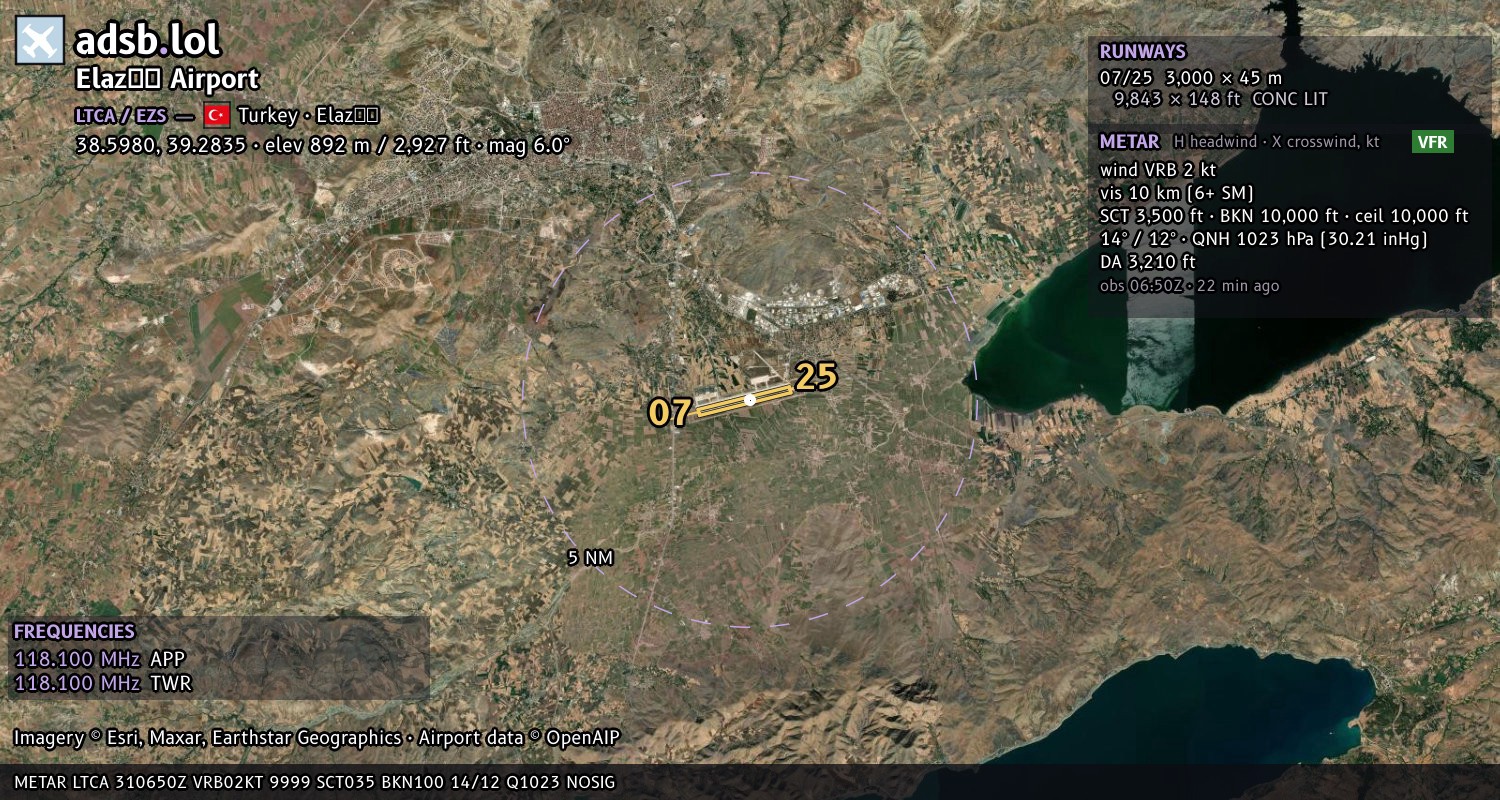Image resolution: width=1500 pixels, height=800 pixels.
Task: Click the "14° / 12° · QNH 1023 hPa" line
Action: click(1263, 239)
